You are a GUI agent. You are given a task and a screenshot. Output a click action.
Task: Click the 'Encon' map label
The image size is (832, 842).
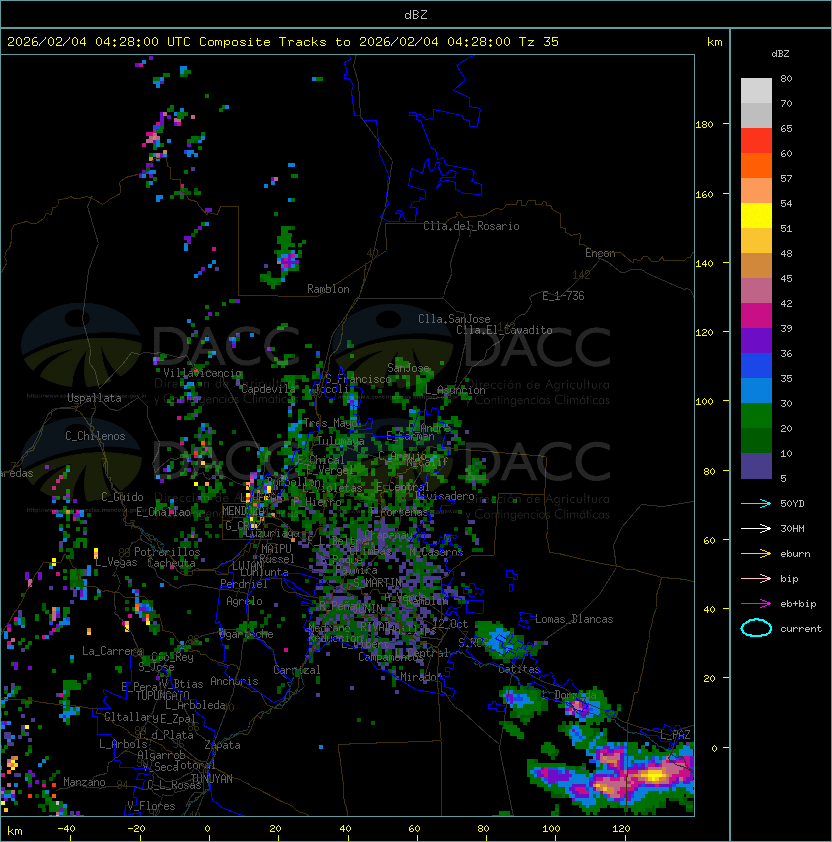(x=600, y=253)
